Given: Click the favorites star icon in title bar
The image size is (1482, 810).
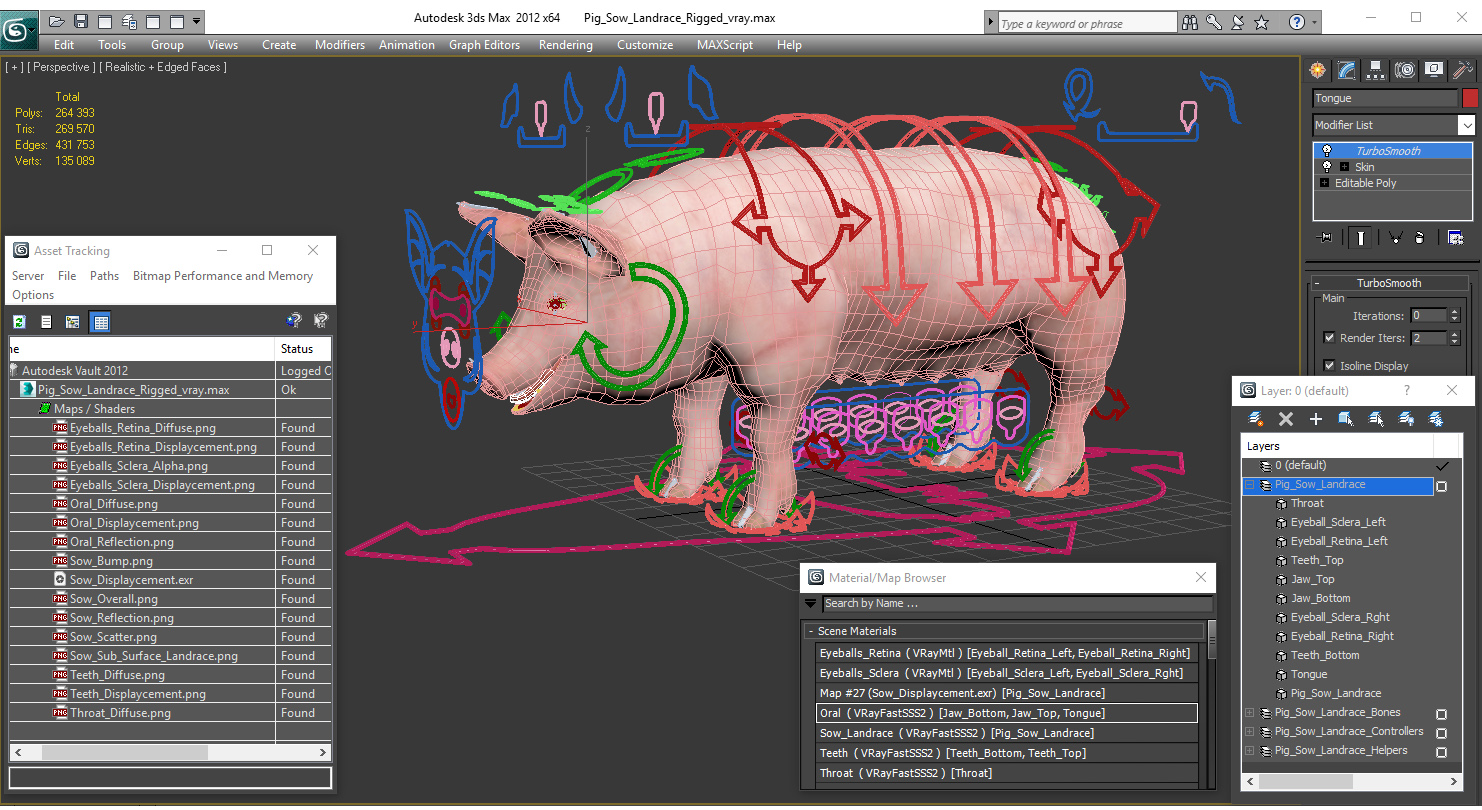Looking at the screenshot, I should coord(1262,22).
